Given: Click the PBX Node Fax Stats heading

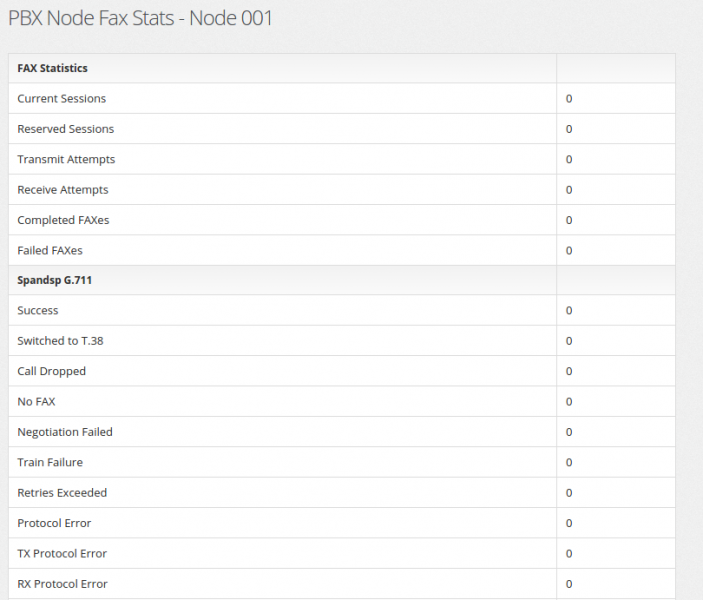Looking at the screenshot, I should [140, 18].
